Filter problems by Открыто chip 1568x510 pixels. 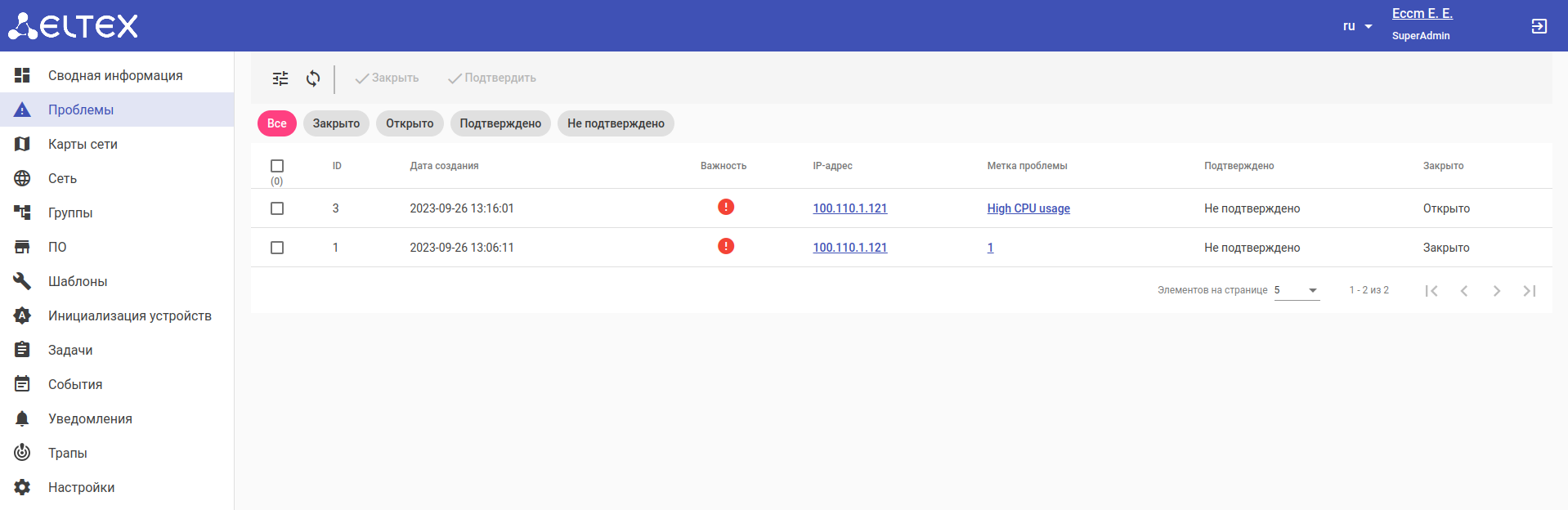pos(410,123)
